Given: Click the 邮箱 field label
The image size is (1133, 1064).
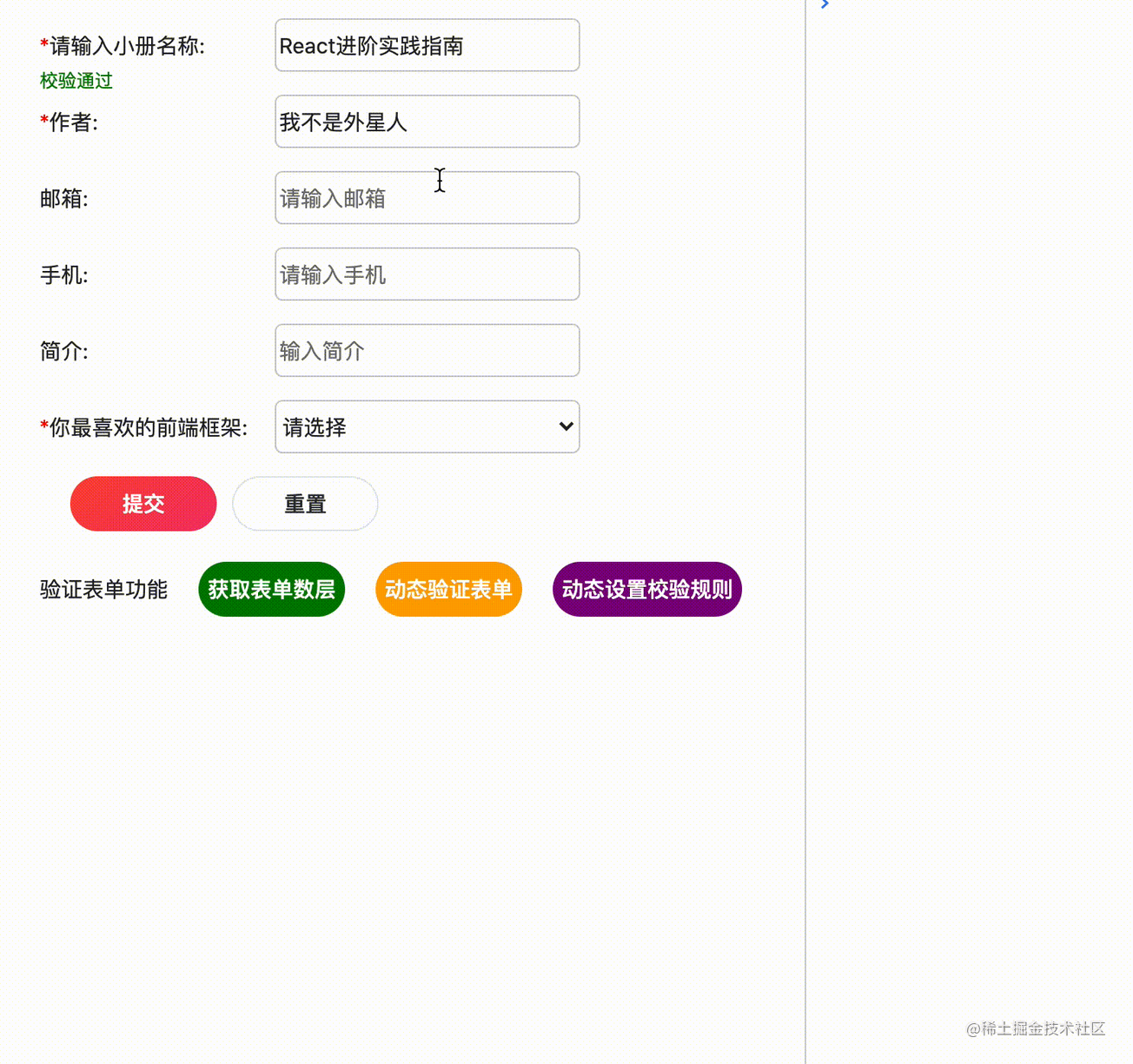Looking at the screenshot, I should pyautogui.click(x=63, y=199).
